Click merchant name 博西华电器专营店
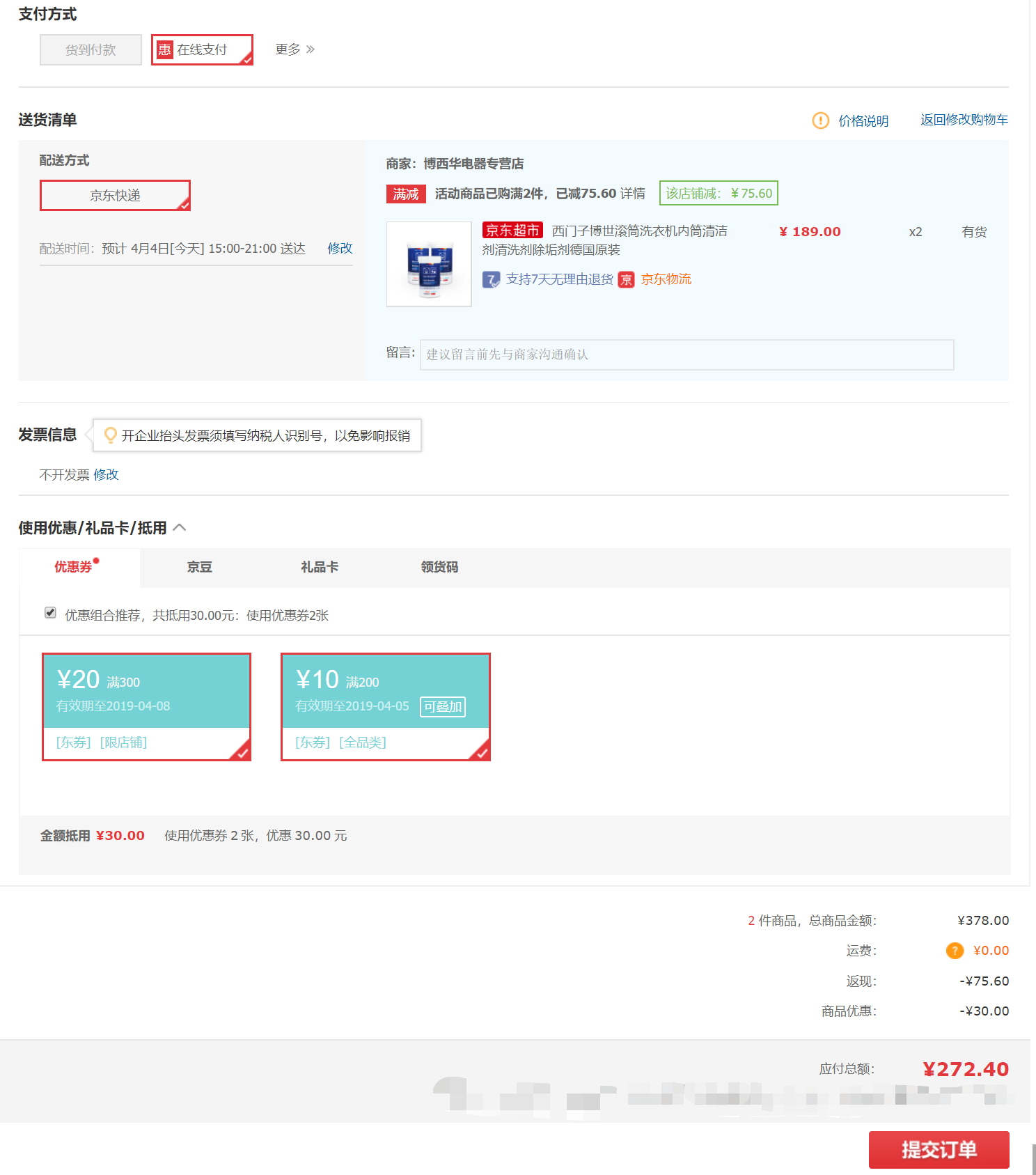Image resolution: width=1036 pixels, height=1175 pixels. pyautogui.click(x=473, y=164)
